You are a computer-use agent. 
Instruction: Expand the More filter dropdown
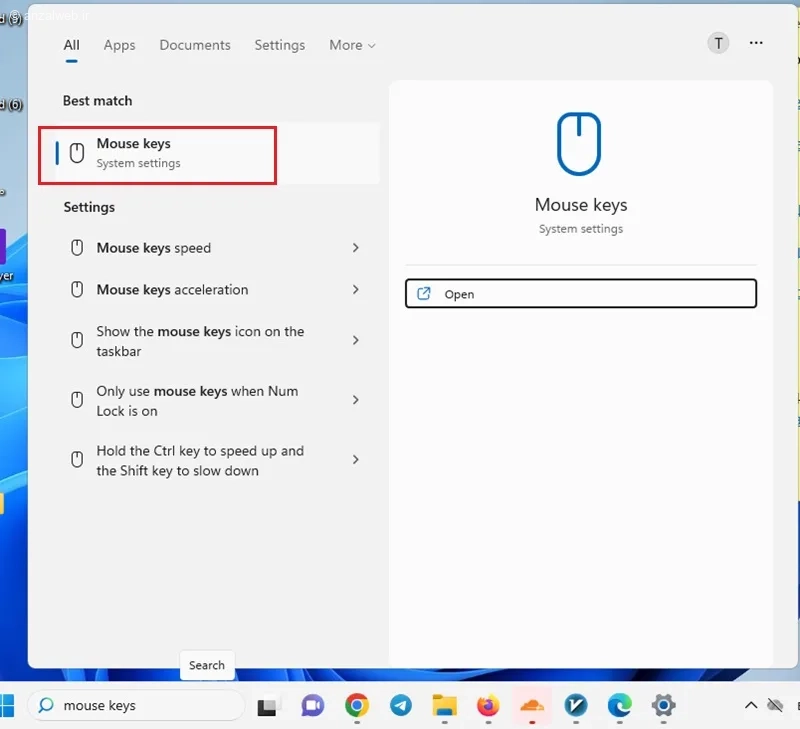[x=352, y=45]
